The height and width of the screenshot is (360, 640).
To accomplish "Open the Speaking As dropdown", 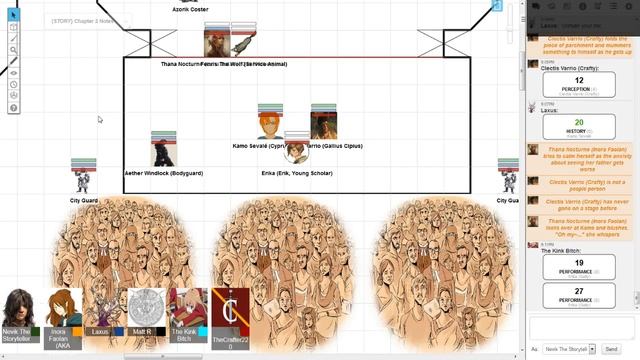I will click(x=569, y=349).
